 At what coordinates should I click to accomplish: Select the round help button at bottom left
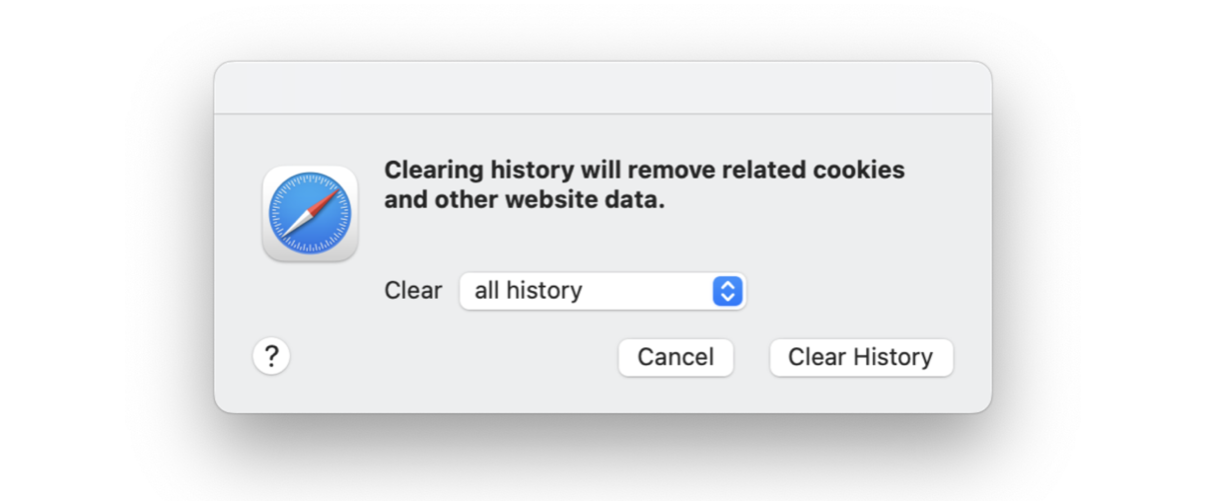(x=271, y=356)
